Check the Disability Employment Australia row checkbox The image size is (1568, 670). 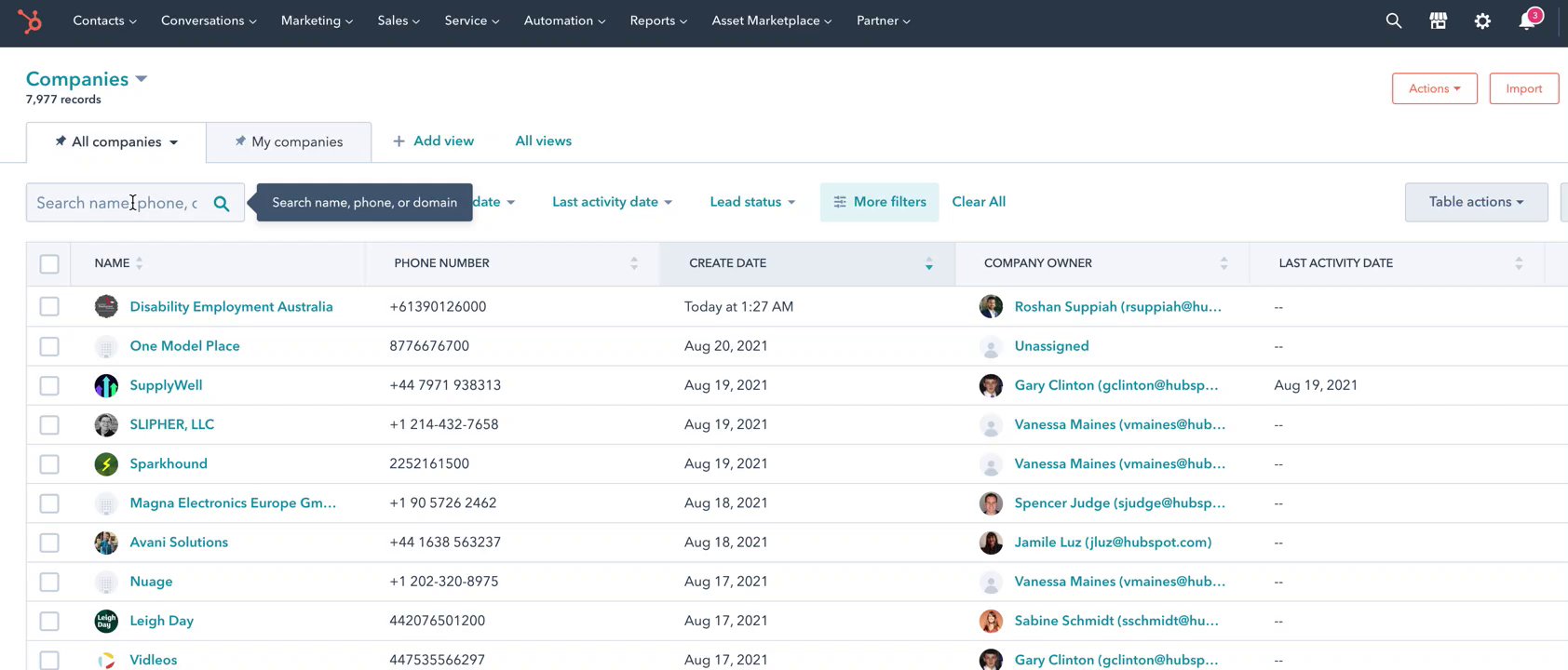[x=49, y=306]
